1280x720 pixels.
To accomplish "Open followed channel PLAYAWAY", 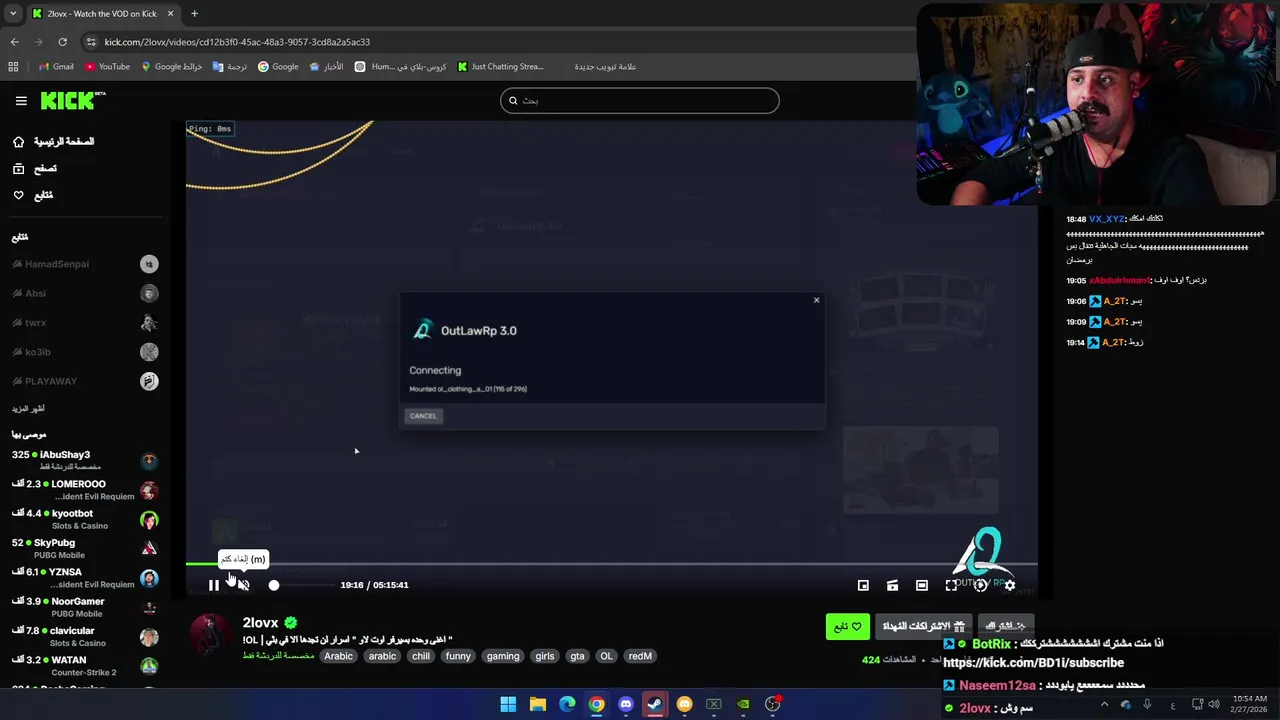I will pos(85,381).
